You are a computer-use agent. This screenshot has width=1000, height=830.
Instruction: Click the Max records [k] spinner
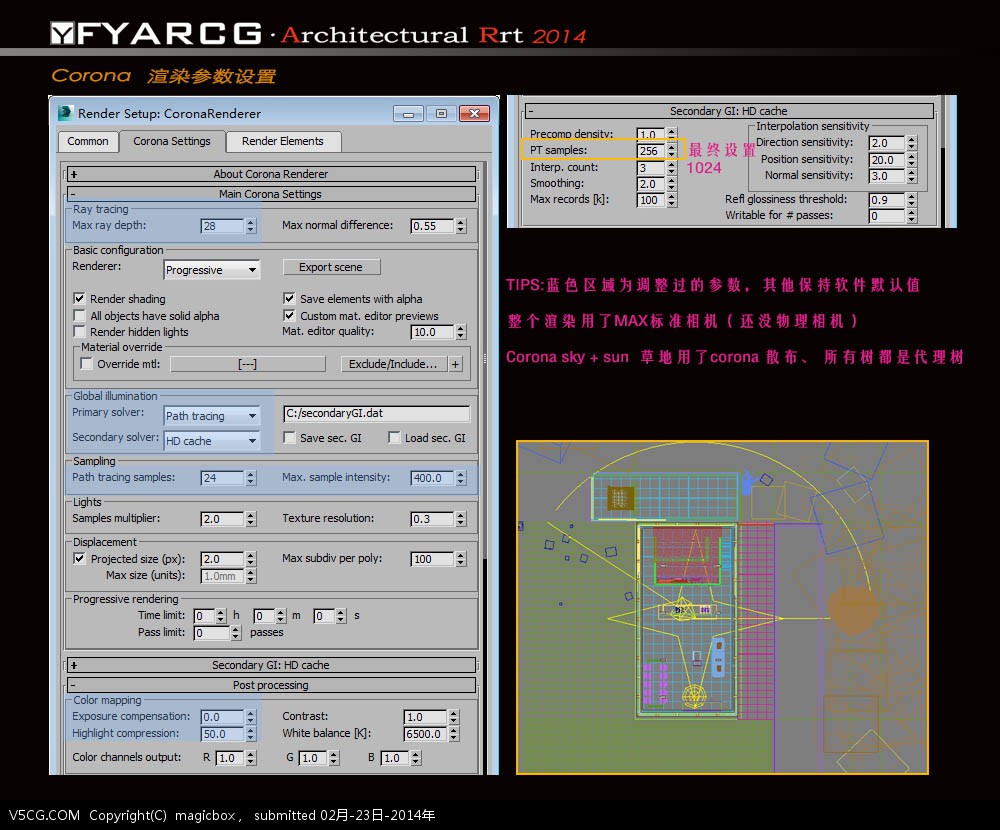coord(672,200)
